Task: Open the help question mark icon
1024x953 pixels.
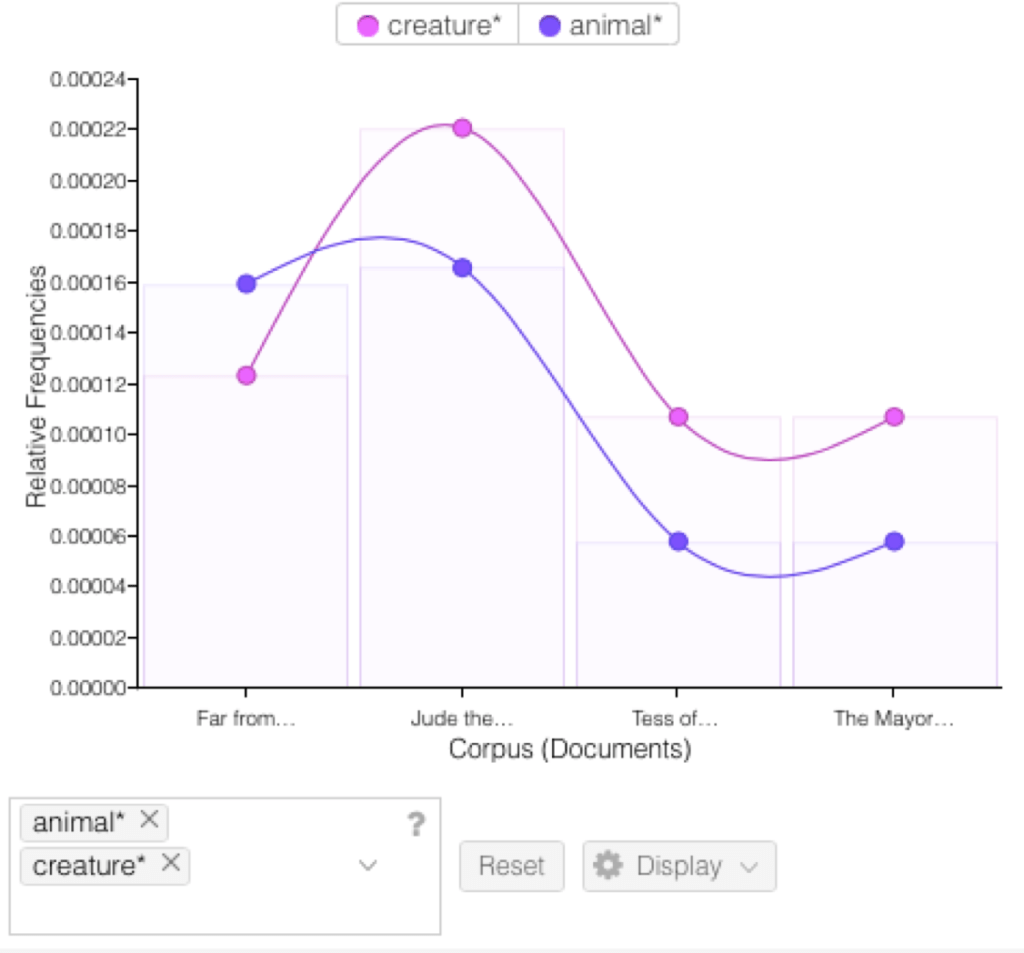Action: coord(416,824)
